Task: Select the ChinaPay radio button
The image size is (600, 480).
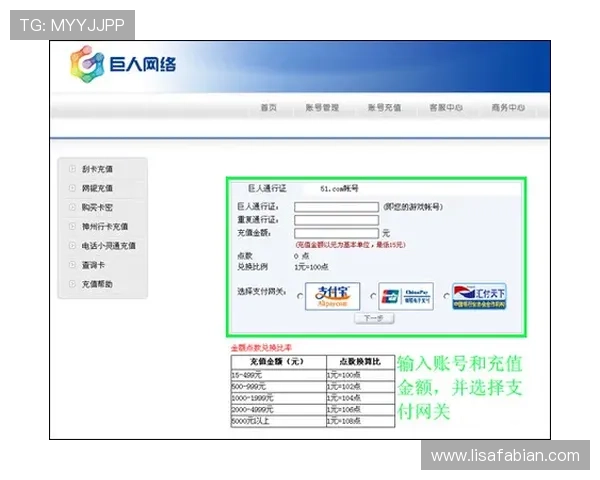Action: pos(373,296)
